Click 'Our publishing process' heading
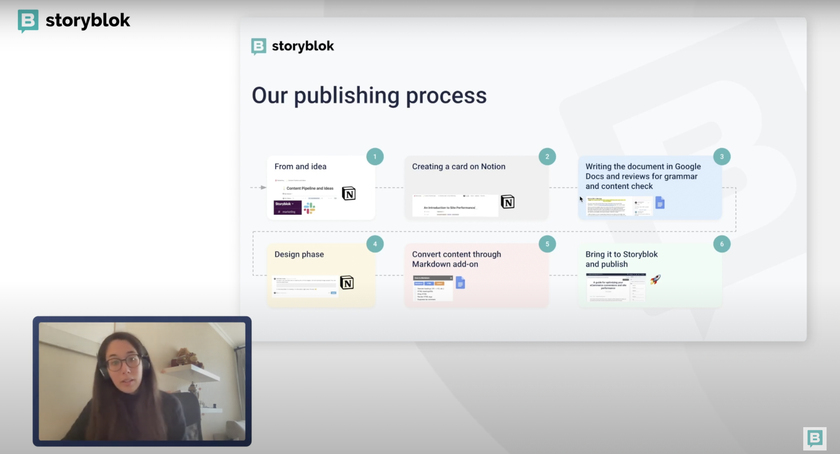This screenshot has height=454, width=840. click(x=369, y=96)
